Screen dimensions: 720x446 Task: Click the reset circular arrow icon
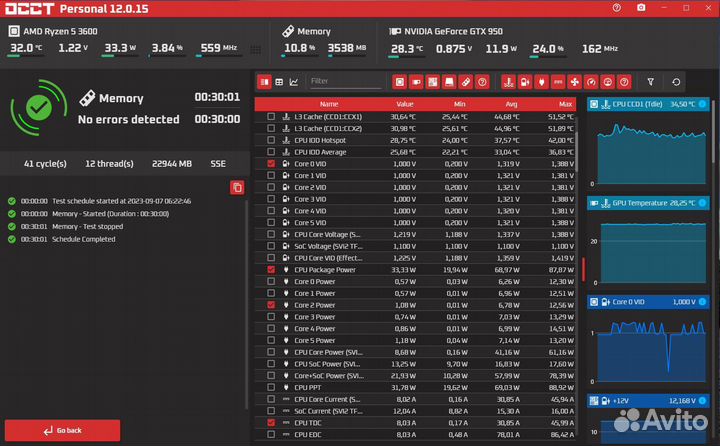(677, 81)
